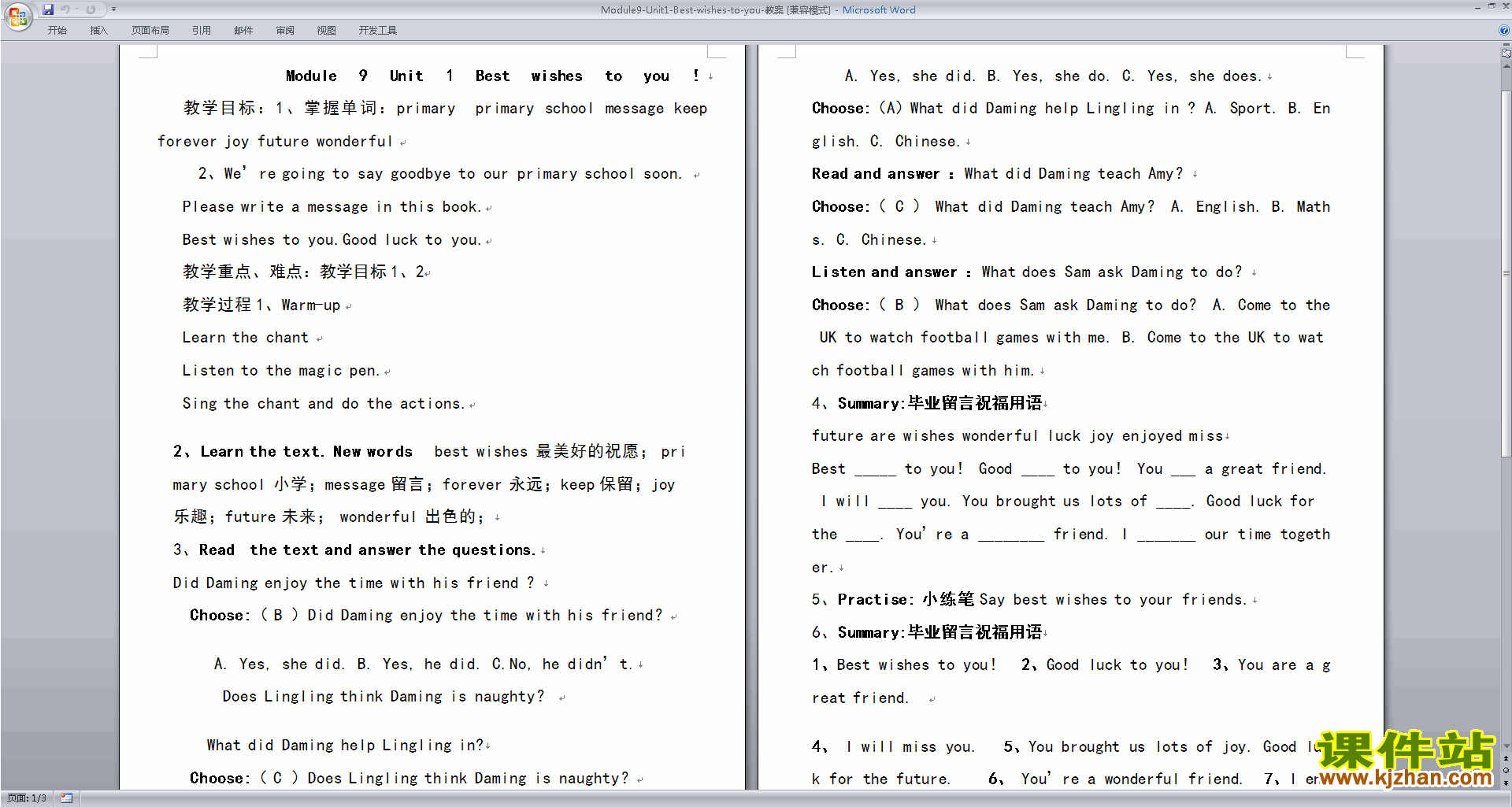Click the Undo arrow in Quick Access Toolbar
The height and width of the screenshot is (807, 1512).
coord(65,9)
